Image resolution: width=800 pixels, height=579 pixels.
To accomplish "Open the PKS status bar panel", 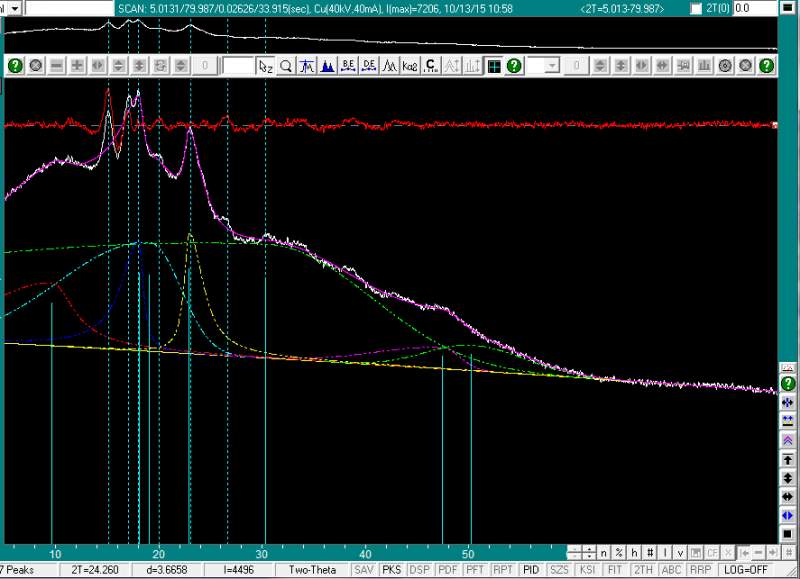I will coord(392,570).
